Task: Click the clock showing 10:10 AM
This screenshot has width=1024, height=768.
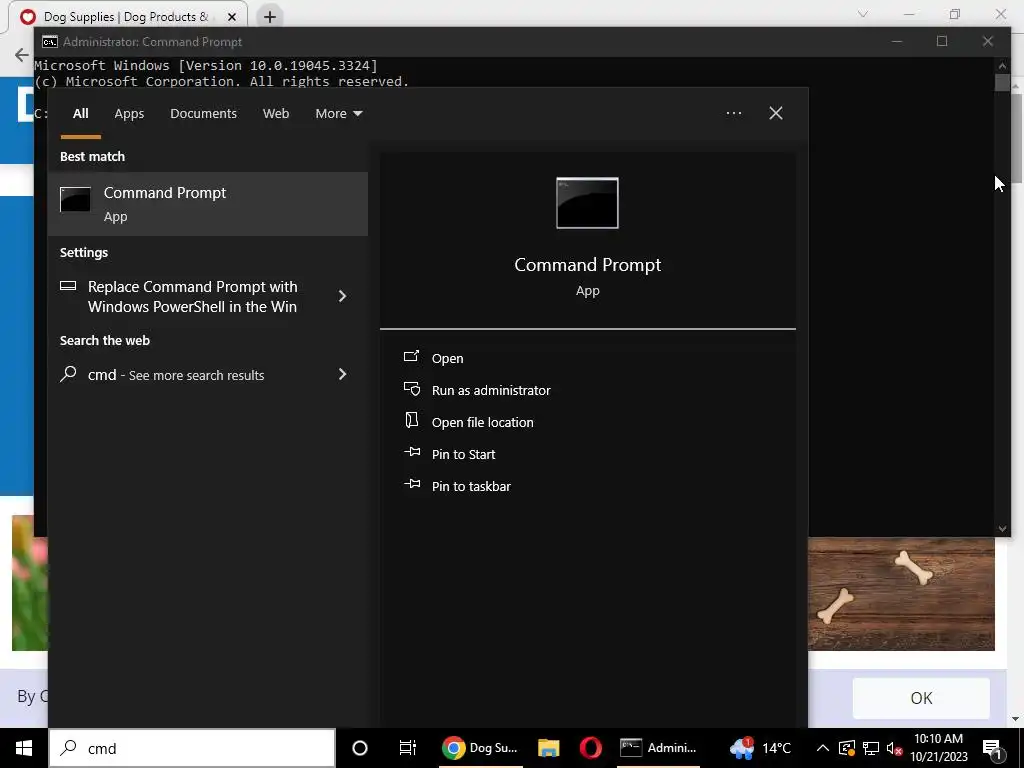Action: point(938,748)
